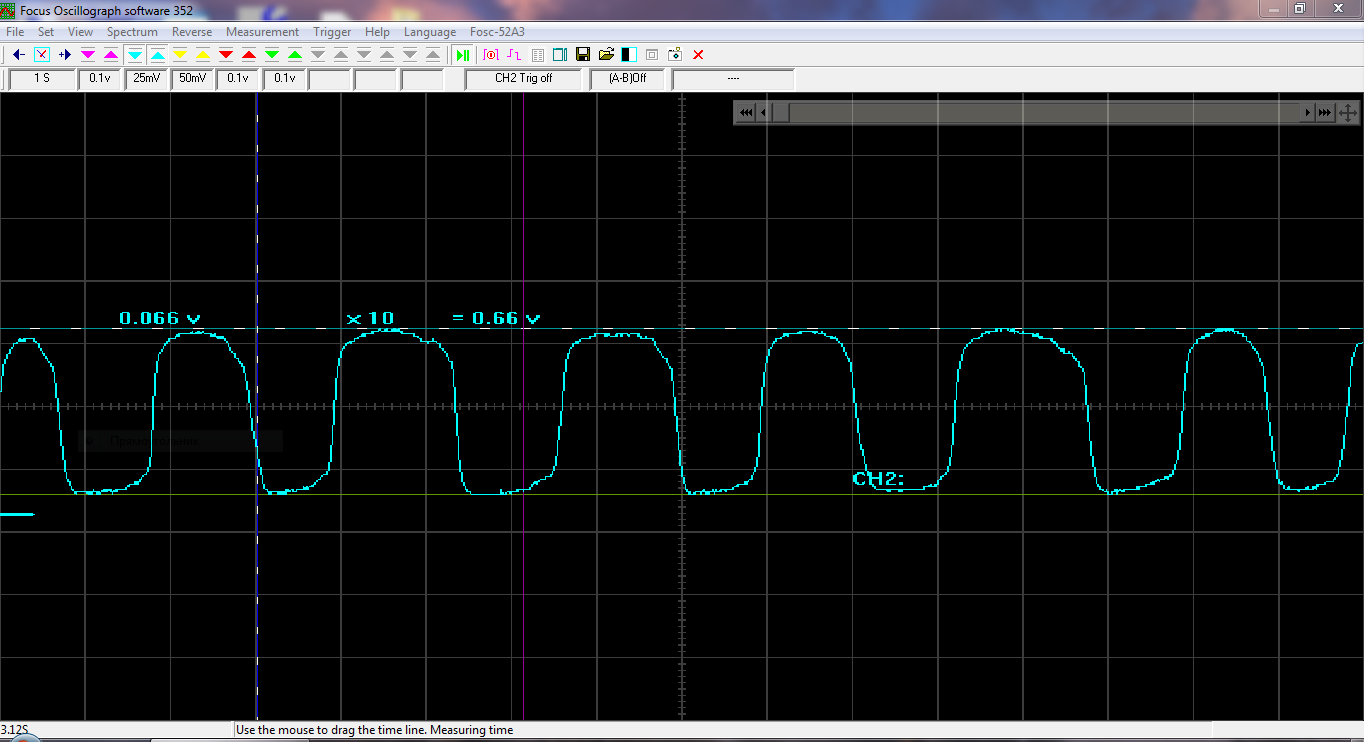Jump to start with triple-left arrows
The height and width of the screenshot is (742, 1364).
point(745,113)
